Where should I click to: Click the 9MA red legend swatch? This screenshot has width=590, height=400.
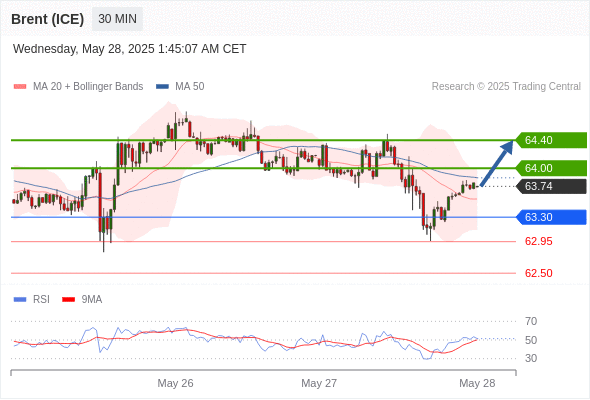pos(68,300)
